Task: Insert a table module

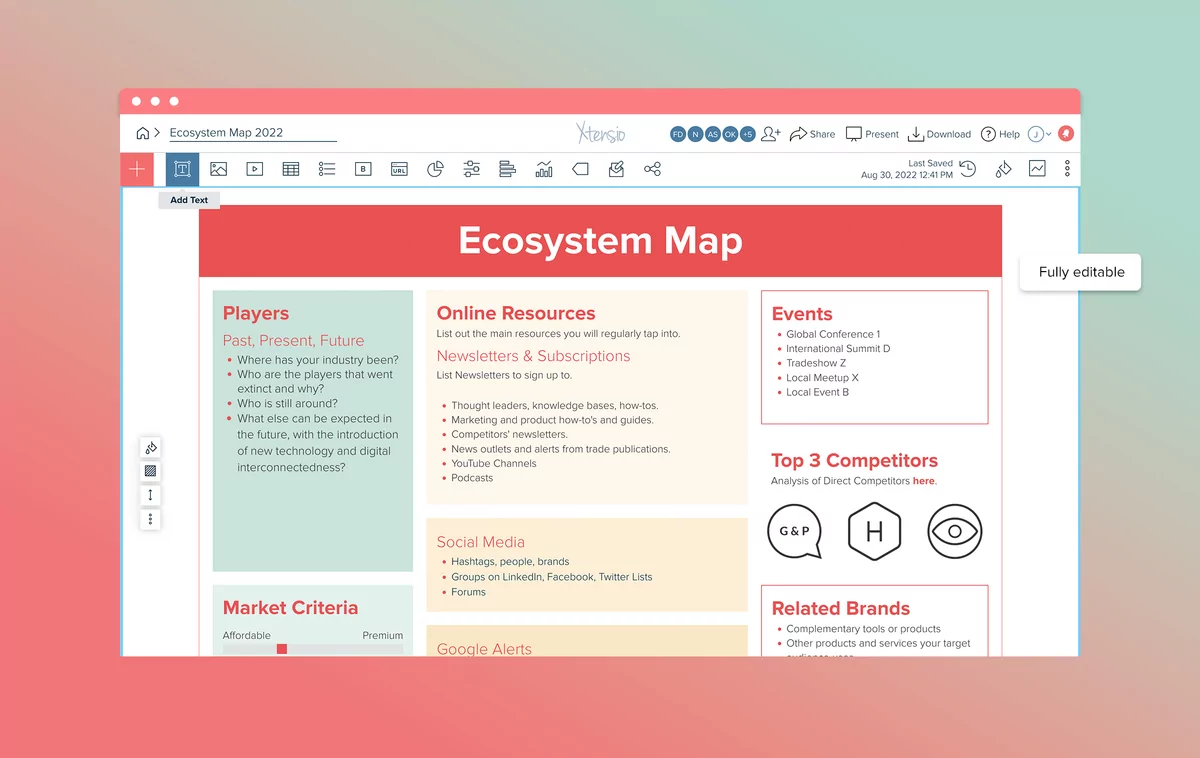Action: click(290, 169)
